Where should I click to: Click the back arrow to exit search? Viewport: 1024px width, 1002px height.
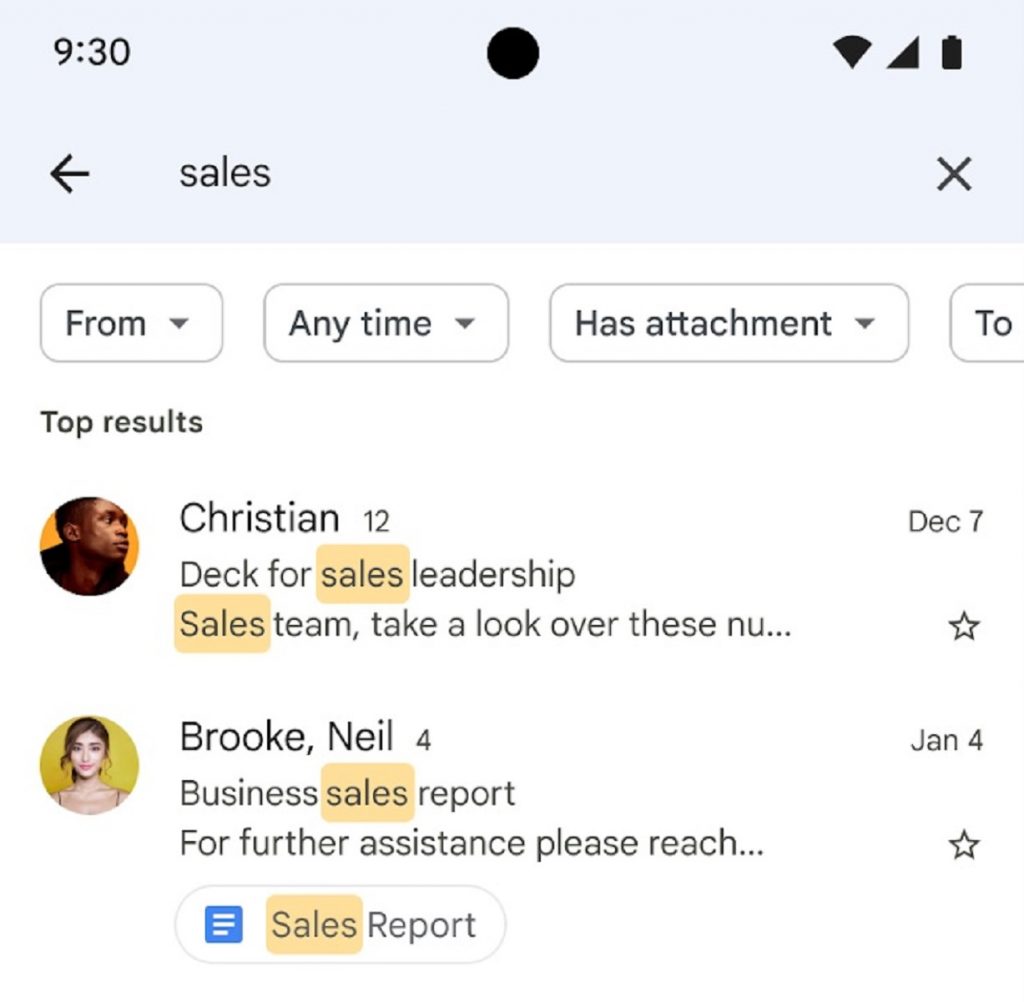pos(68,173)
